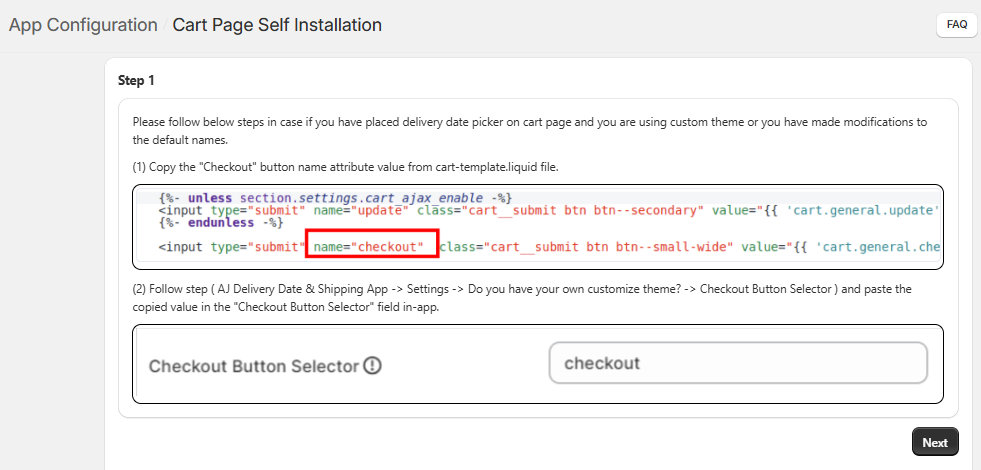Click the info icon beside Checkout Button Selector

pyautogui.click(x=373, y=366)
